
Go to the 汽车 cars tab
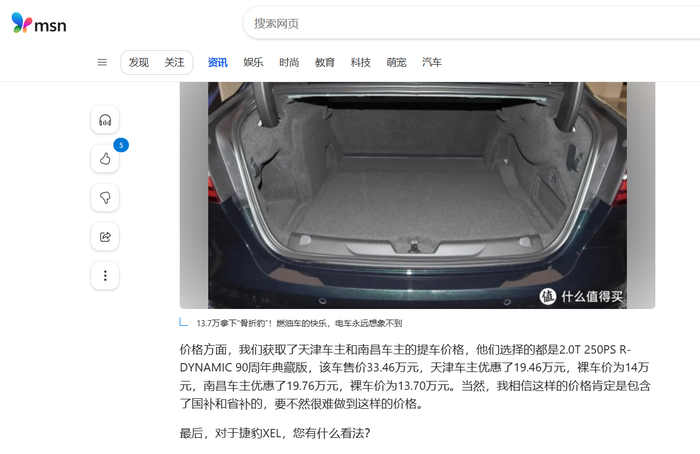click(x=432, y=62)
